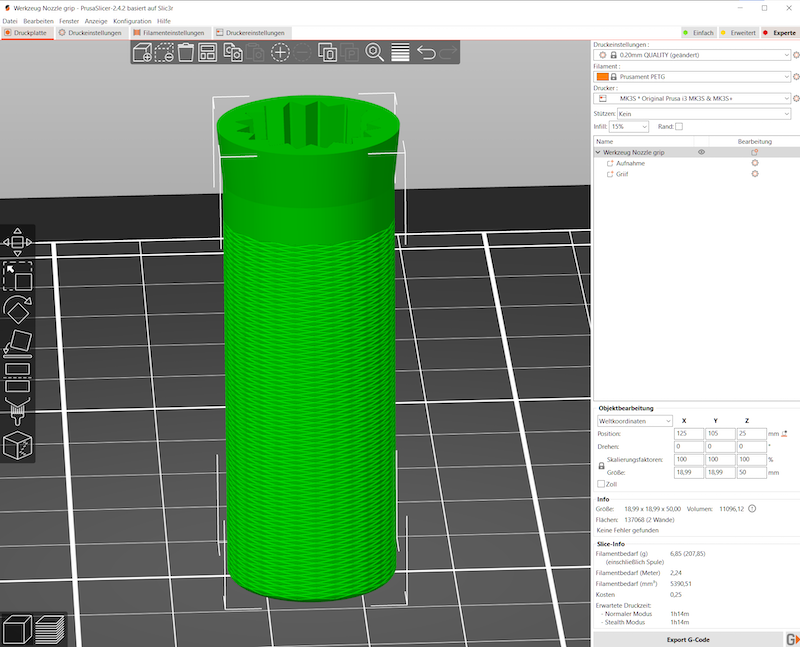Open the Infill 15% dropdown

click(629, 126)
